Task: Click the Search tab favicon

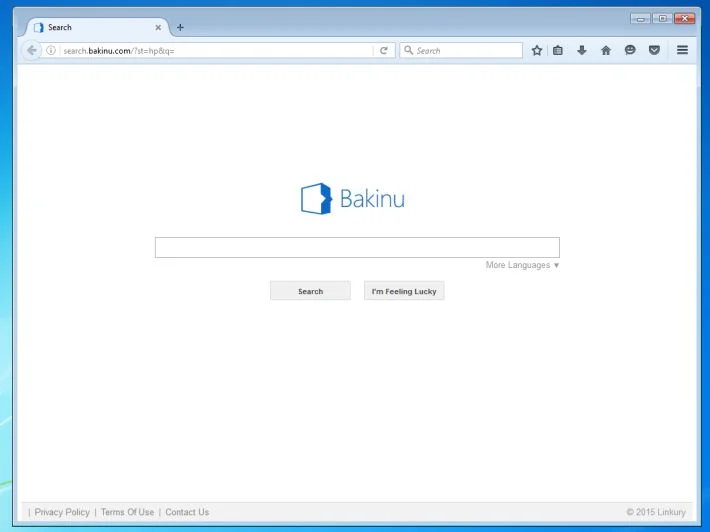Action: pyautogui.click(x=39, y=28)
